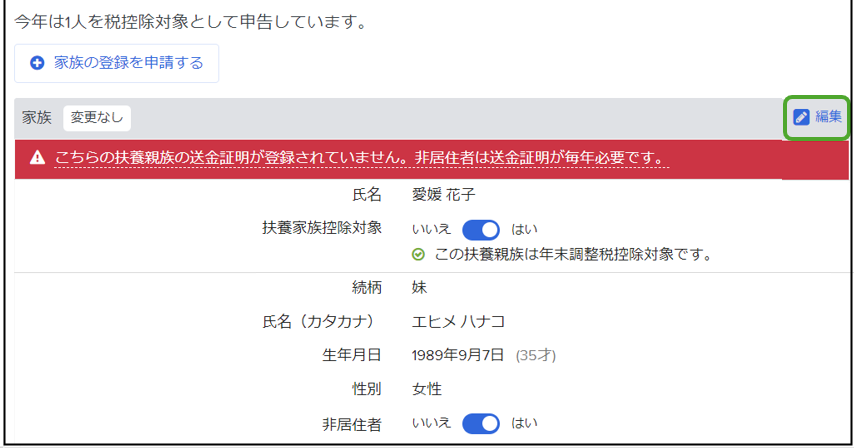Viewport: 854px width, 448px height.
Task: Click the blue plus circle icon
Action: (x=37, y=63)
